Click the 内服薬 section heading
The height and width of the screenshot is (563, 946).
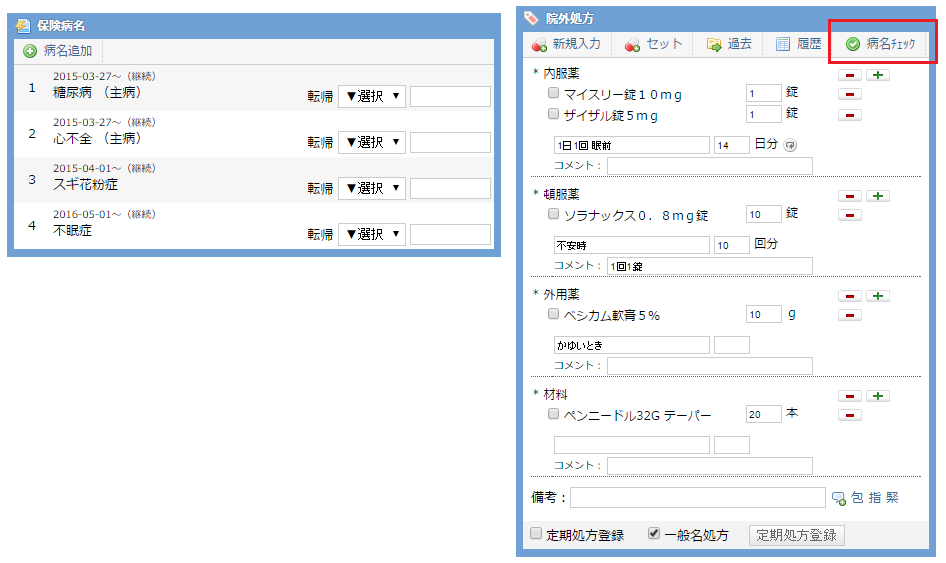[561, 74]
